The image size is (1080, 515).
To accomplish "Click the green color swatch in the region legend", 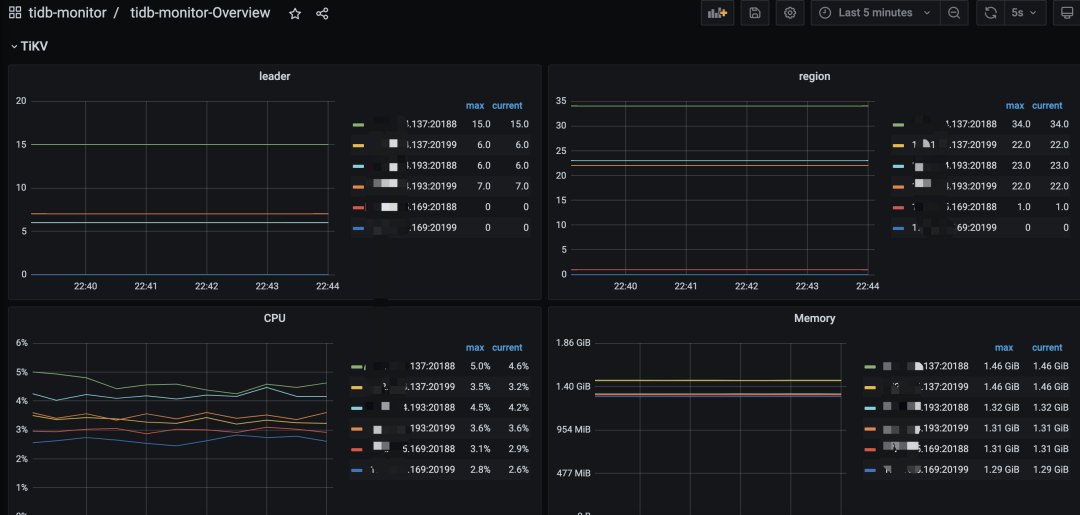I will [x=898, y=124].
